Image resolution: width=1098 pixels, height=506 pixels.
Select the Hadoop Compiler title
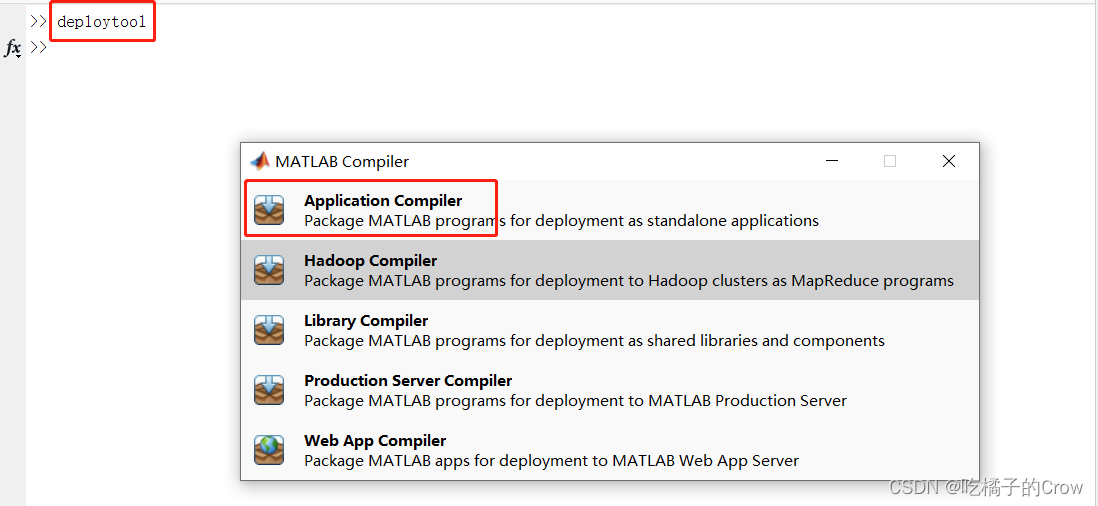point(370,261)
